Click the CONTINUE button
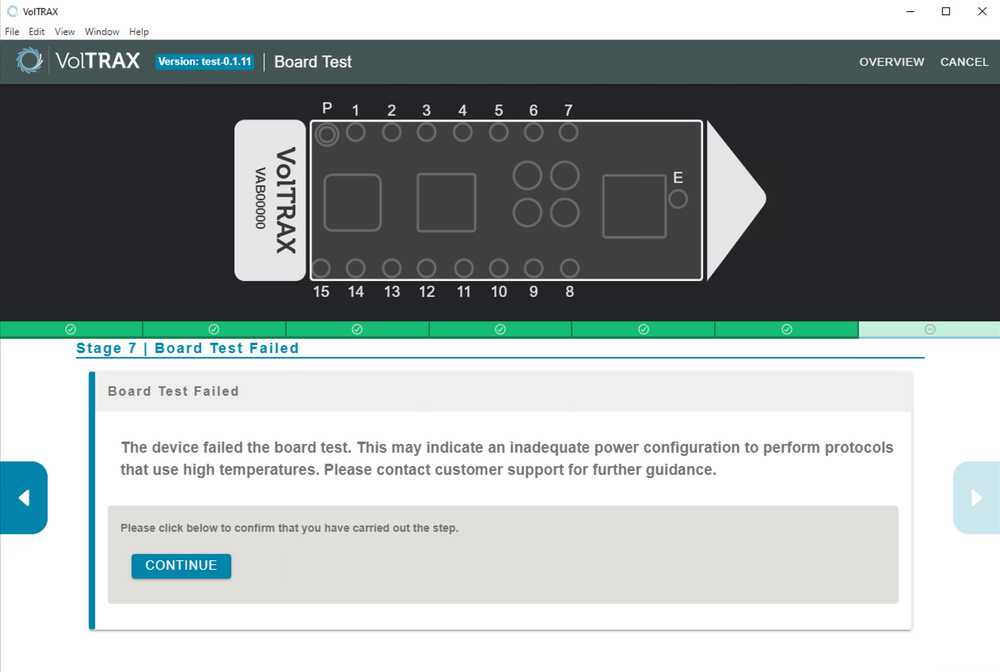 tap(181, 566)
